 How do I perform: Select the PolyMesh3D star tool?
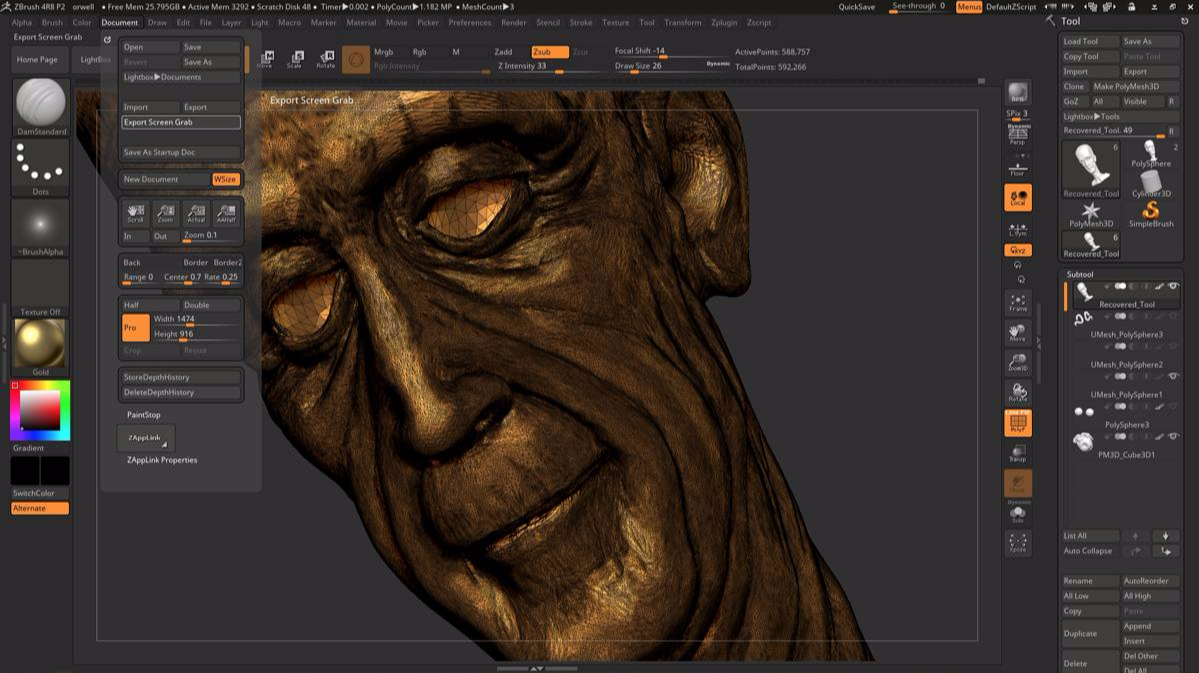point(1091,215)
